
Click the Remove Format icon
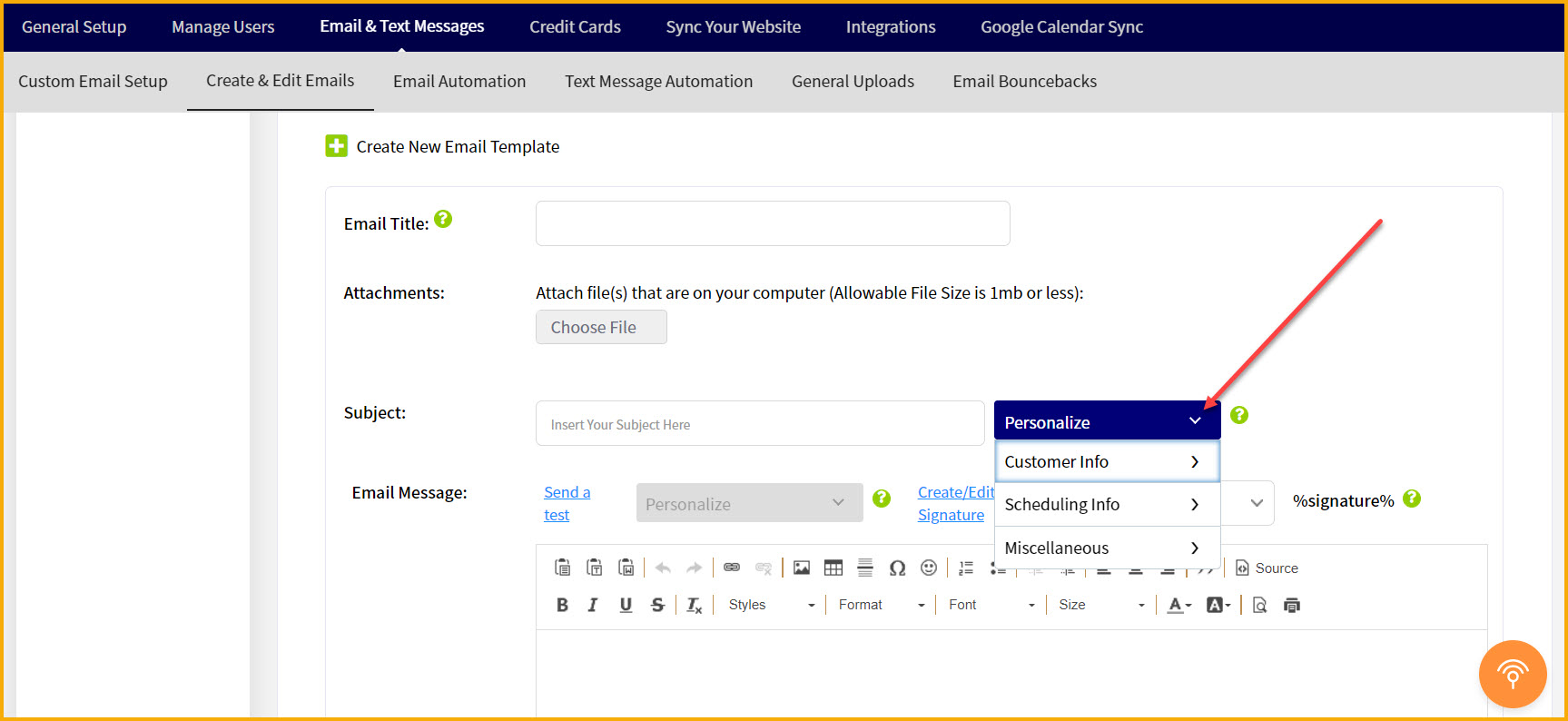click(695, 605)
